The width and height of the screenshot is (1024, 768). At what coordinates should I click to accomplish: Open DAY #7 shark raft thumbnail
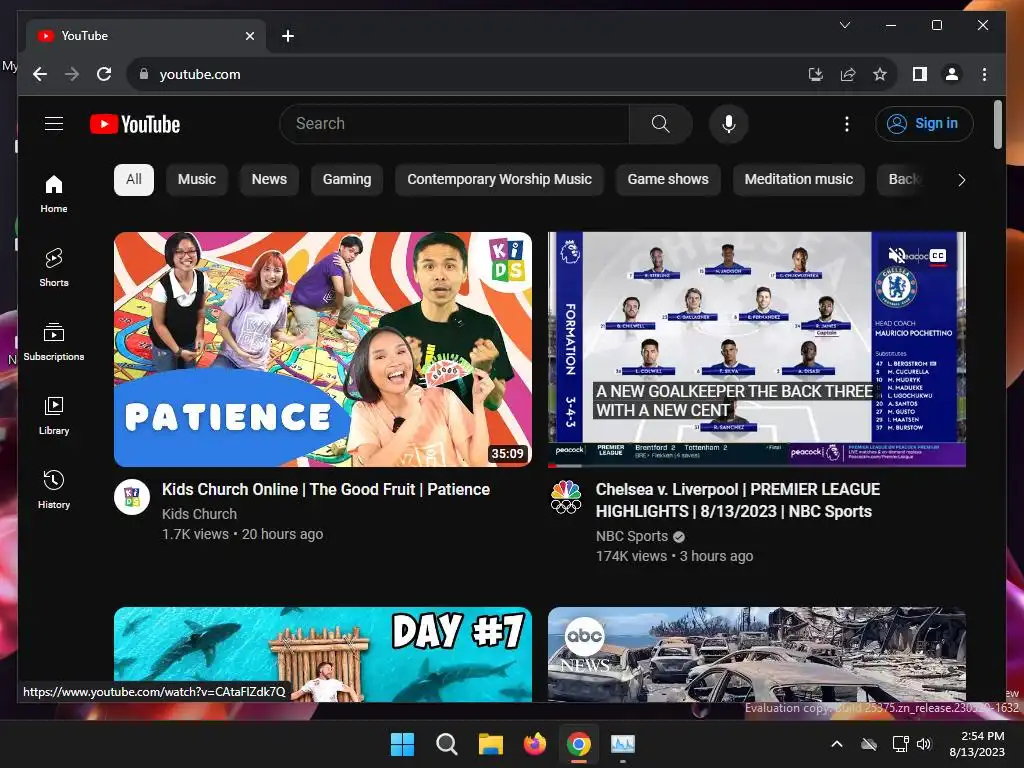pos(323,654)
